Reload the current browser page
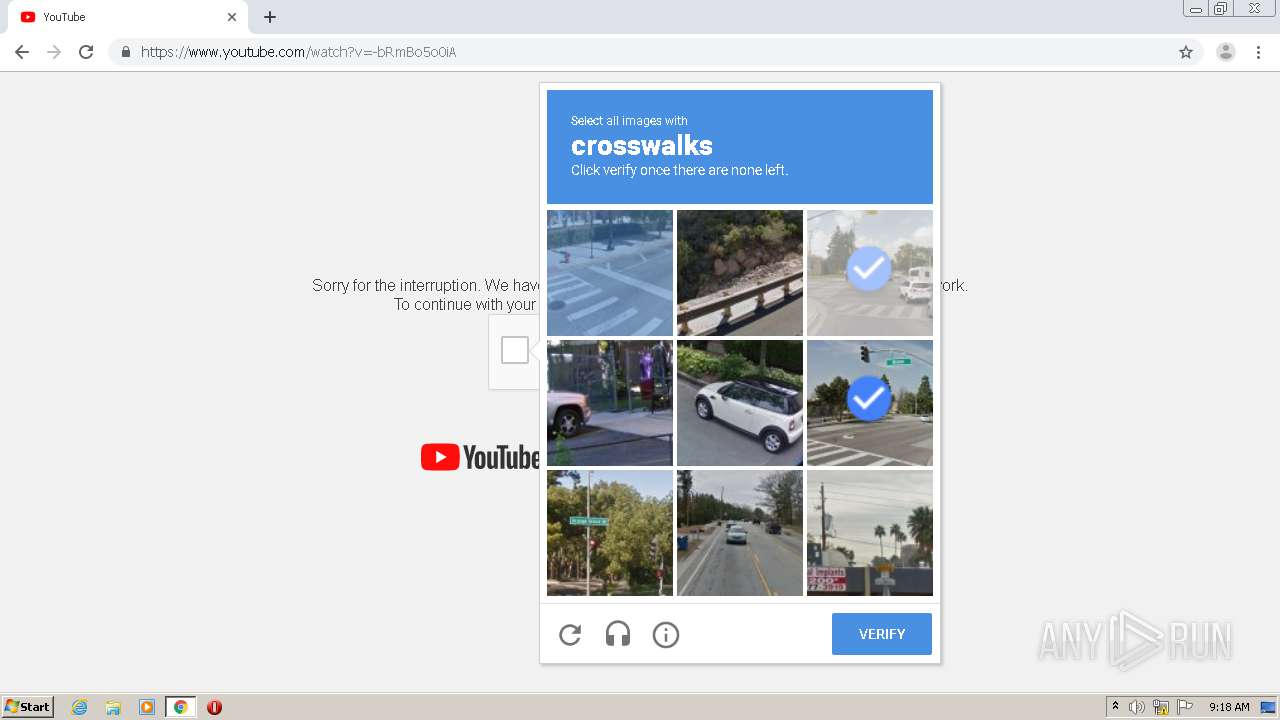Image resolution: width=1280 pixels, height=720 pixels. [86, 52]
